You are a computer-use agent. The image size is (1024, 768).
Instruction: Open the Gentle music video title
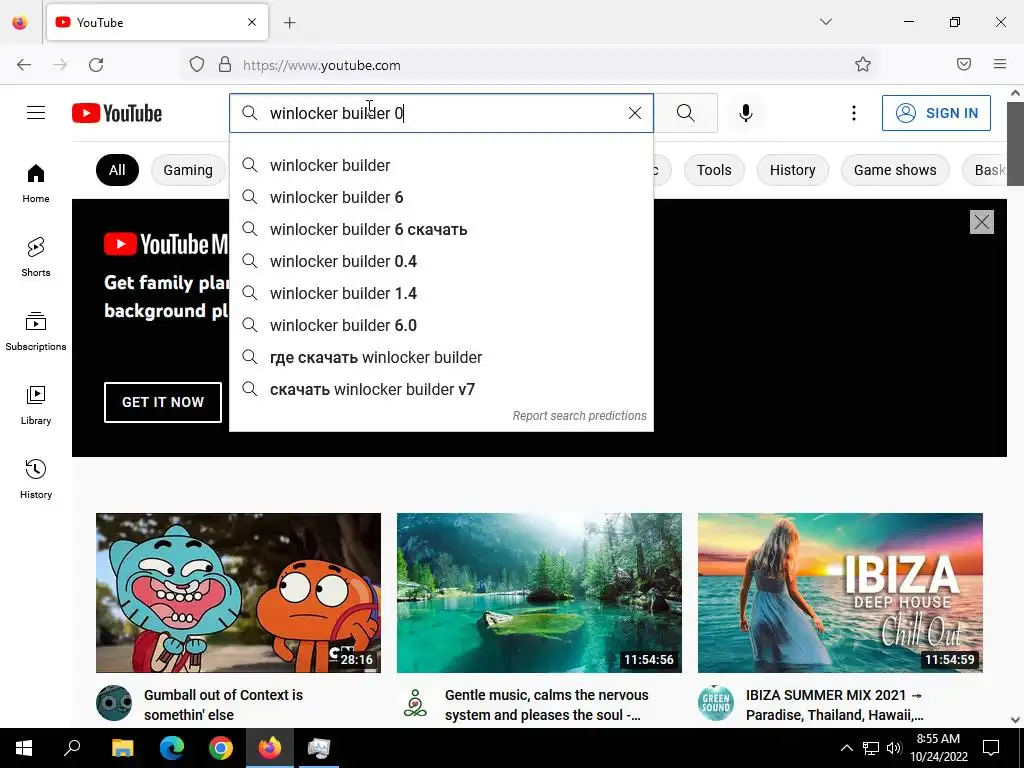[547, 705]
